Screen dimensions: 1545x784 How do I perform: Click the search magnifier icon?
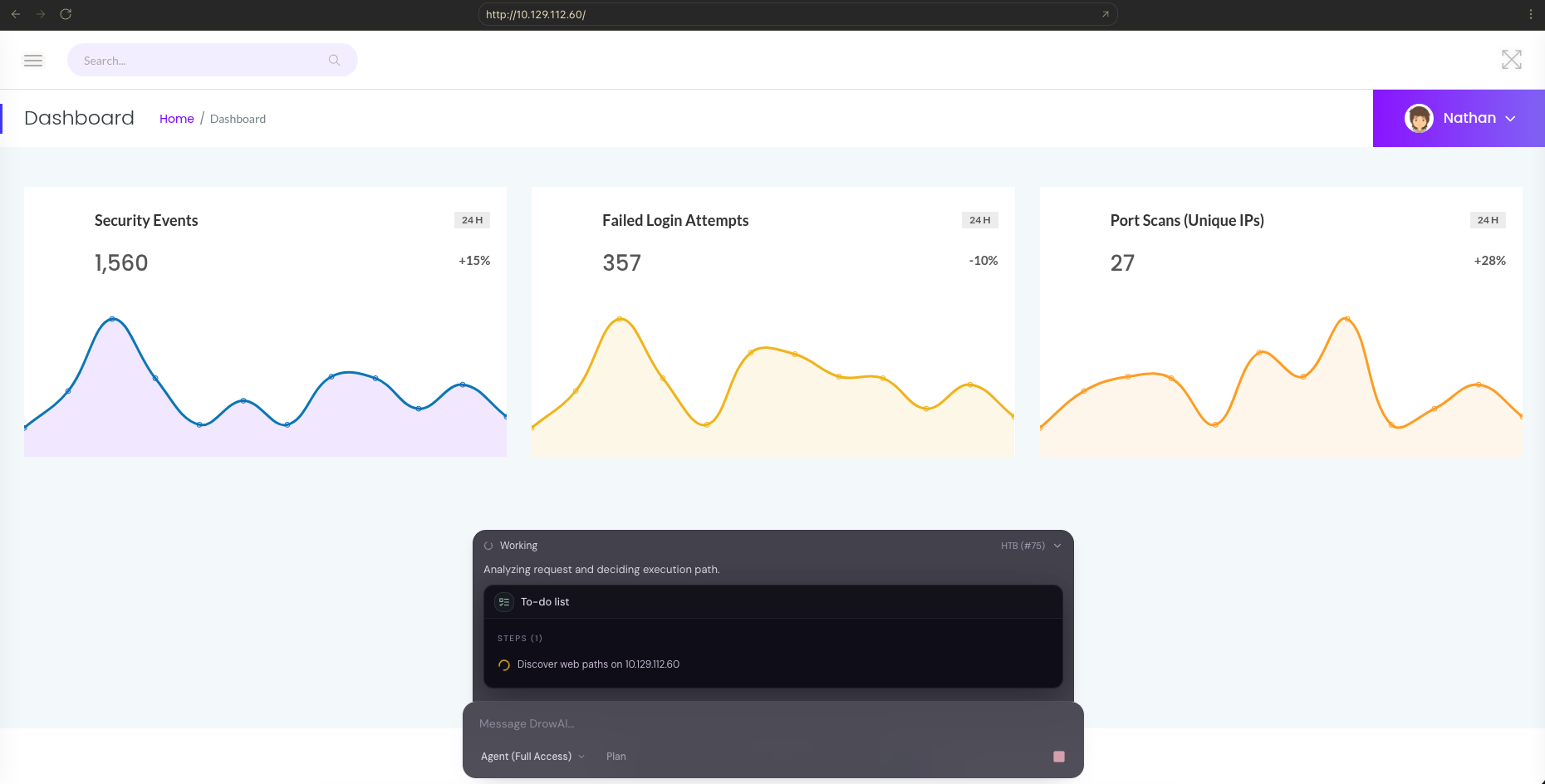click(335, 61)
